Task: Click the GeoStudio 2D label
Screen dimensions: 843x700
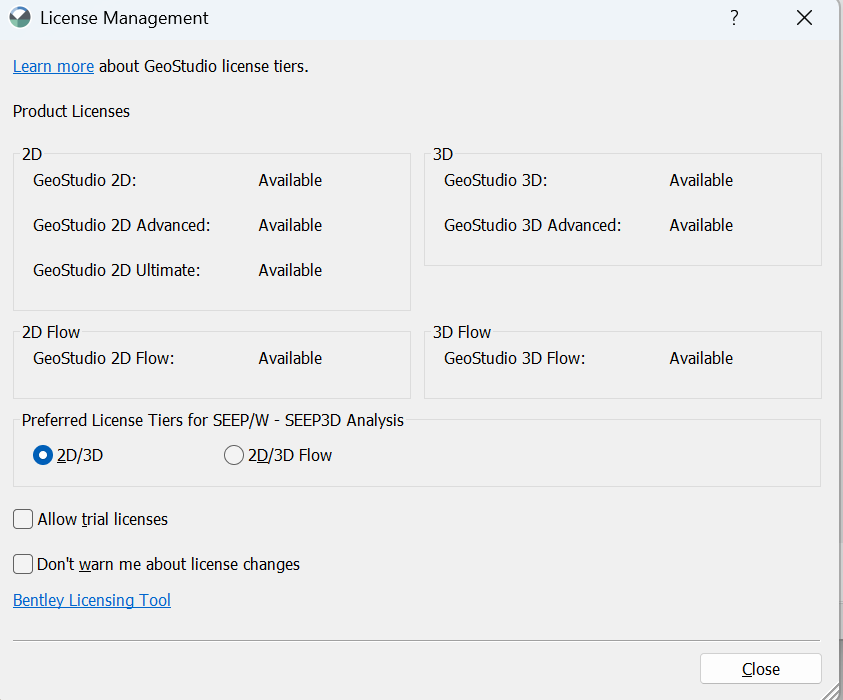Action: [84, 180]
